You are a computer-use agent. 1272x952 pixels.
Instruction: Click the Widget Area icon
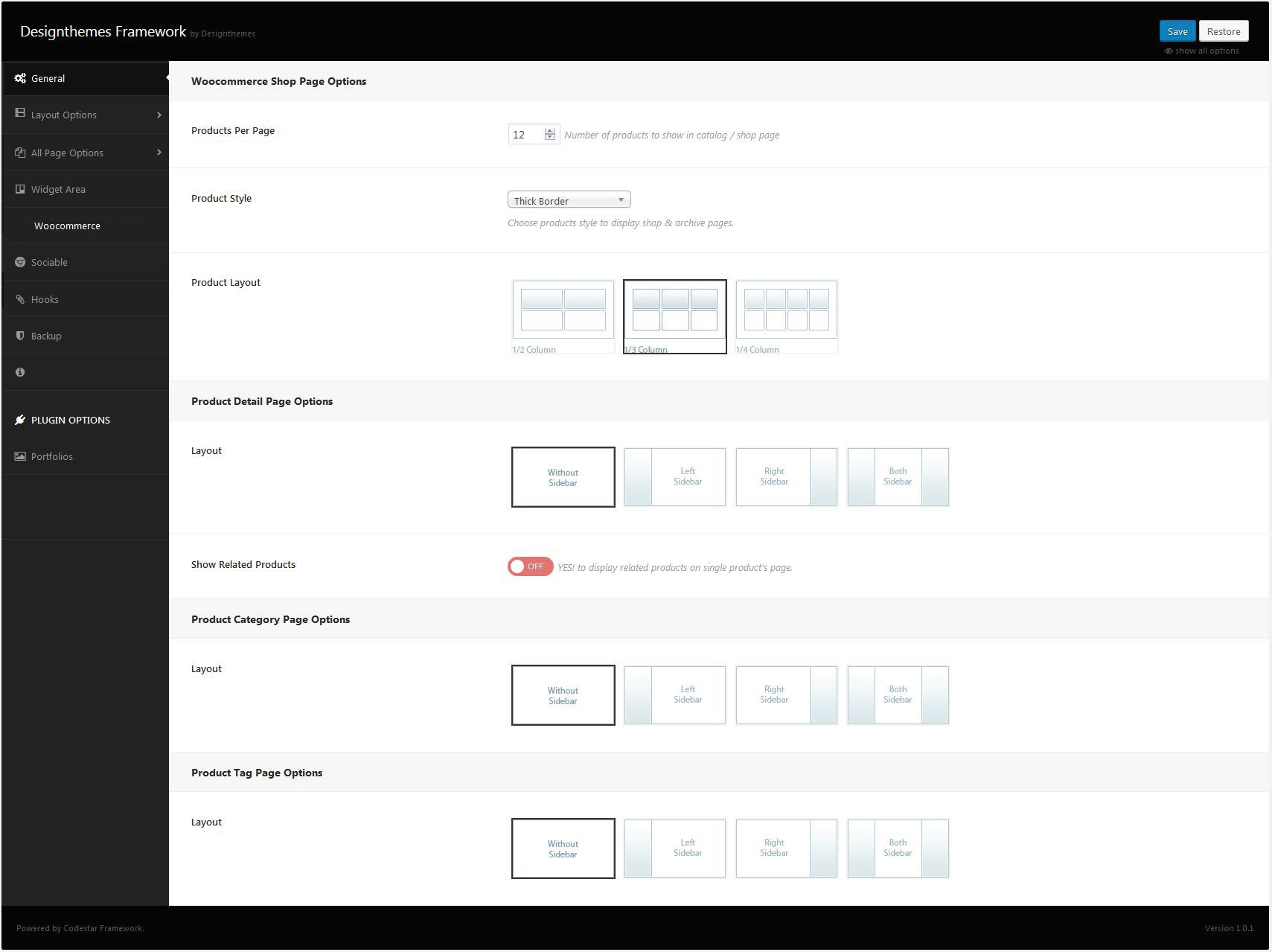[20, 189]
